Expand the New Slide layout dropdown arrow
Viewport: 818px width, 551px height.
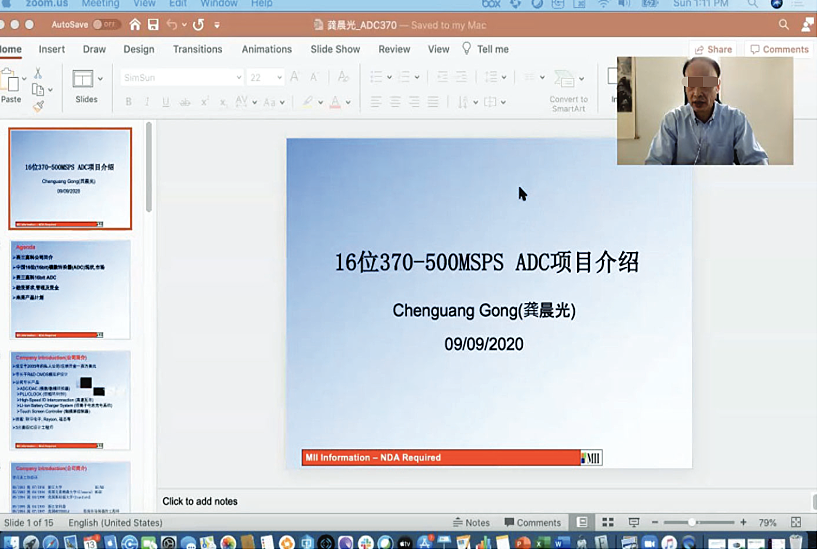click(100, 79)
